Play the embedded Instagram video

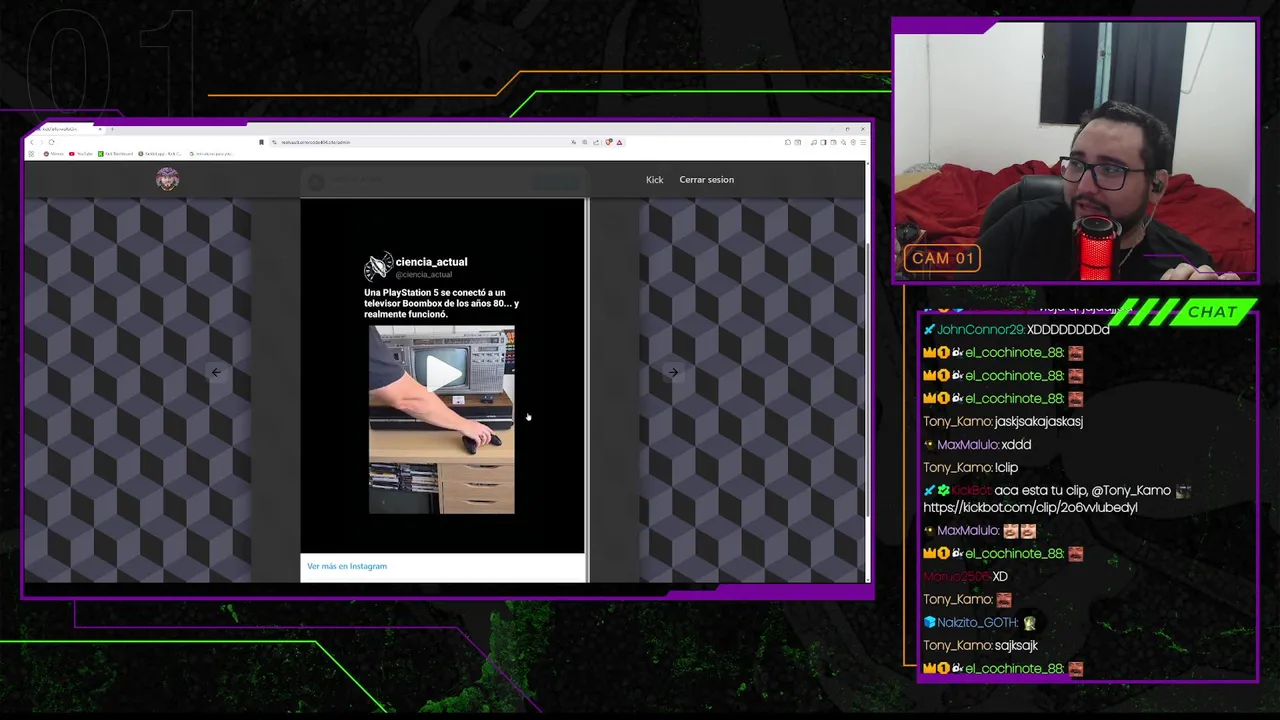[x=442, y=372]
